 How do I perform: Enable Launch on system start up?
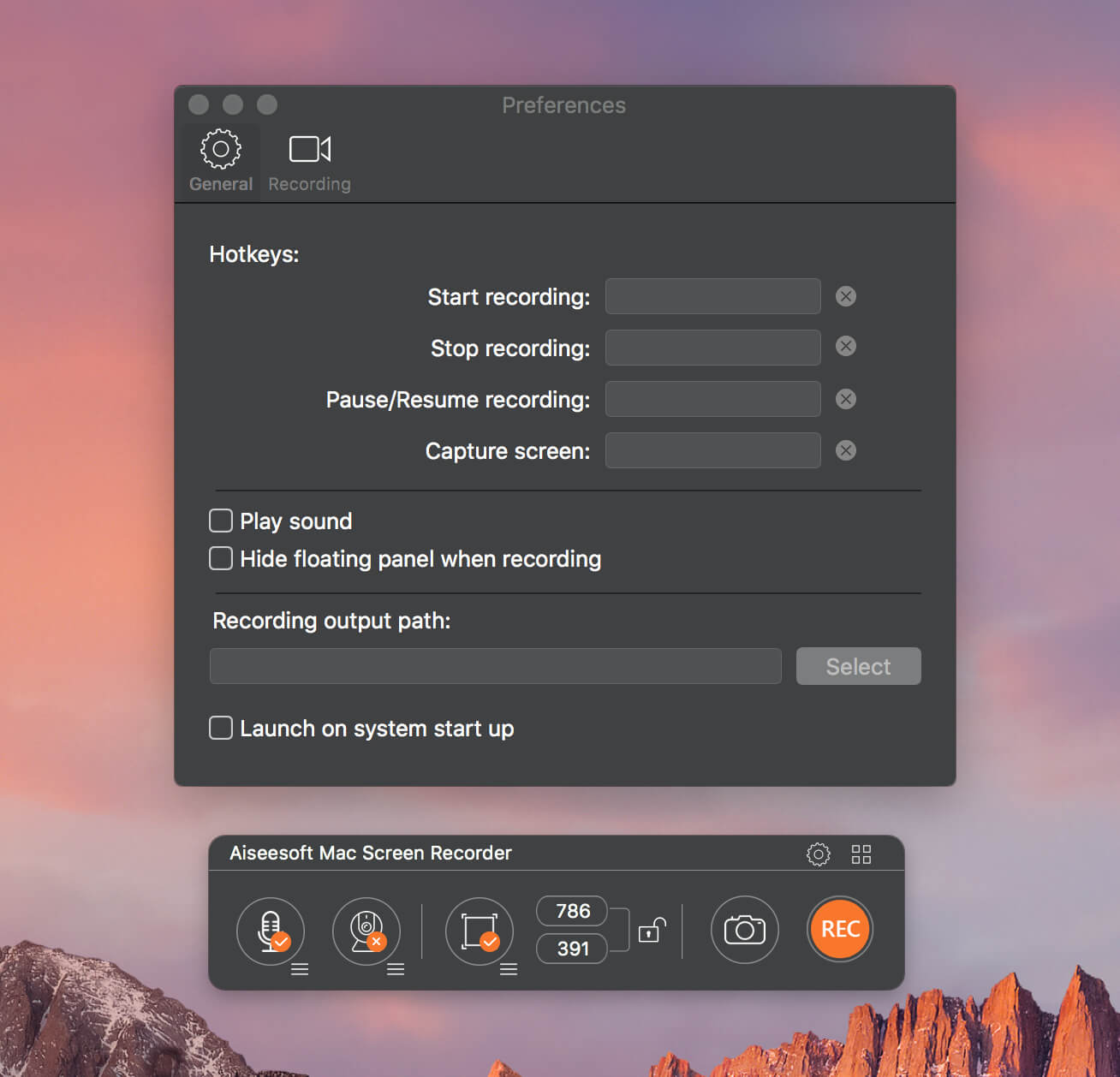pos(221,728)
